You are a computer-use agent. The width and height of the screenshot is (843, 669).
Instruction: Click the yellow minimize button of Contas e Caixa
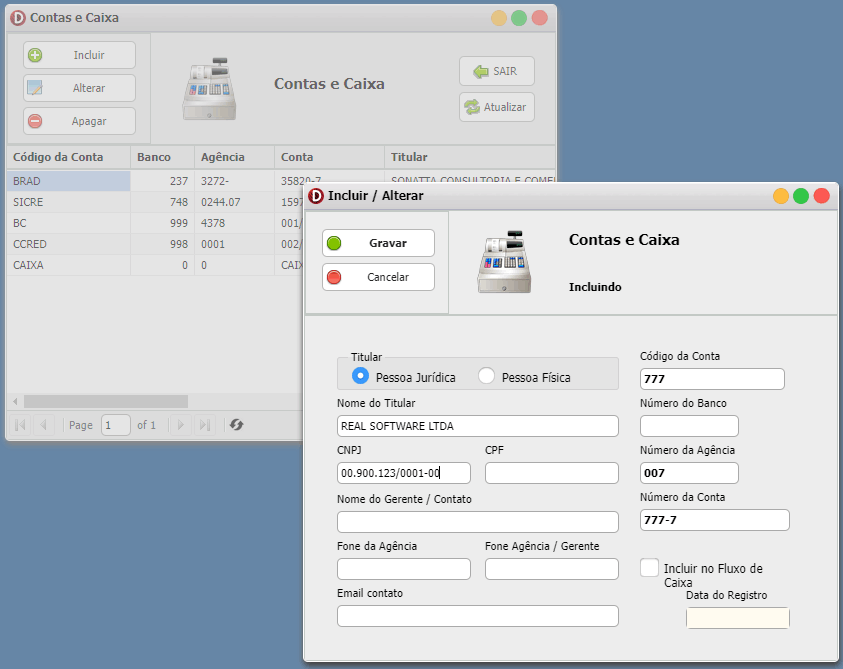(x=499, y=18)
